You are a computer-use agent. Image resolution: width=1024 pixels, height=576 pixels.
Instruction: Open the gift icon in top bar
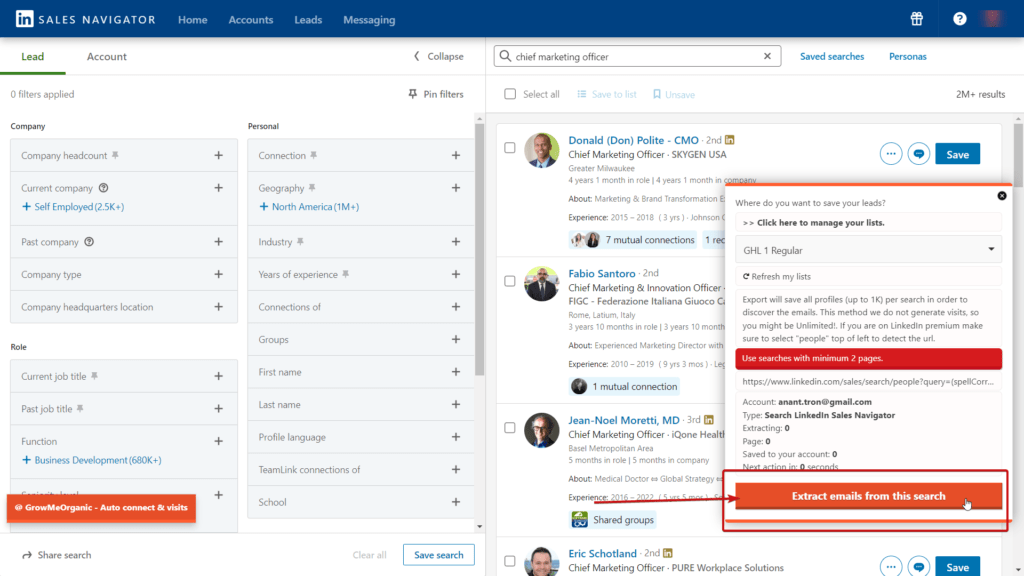pos(917,19)
